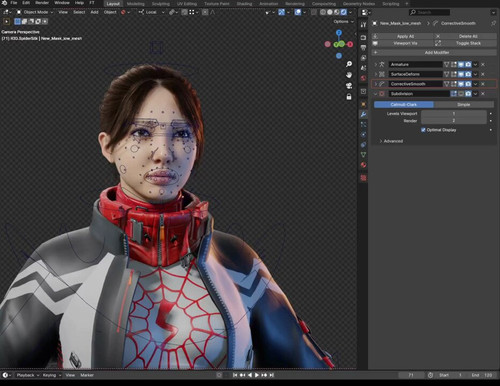This screenshot has width=500, height=386.
Task: Toggle the camera view icon in the viewport
Action: (349, 86)
